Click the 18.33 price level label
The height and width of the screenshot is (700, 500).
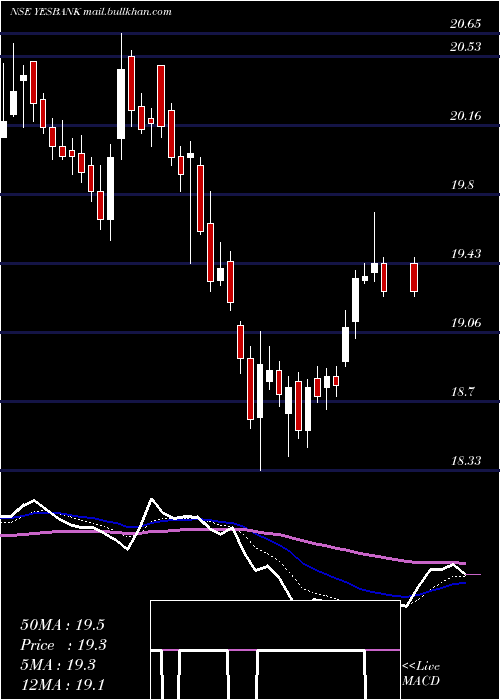pos(466,461)
